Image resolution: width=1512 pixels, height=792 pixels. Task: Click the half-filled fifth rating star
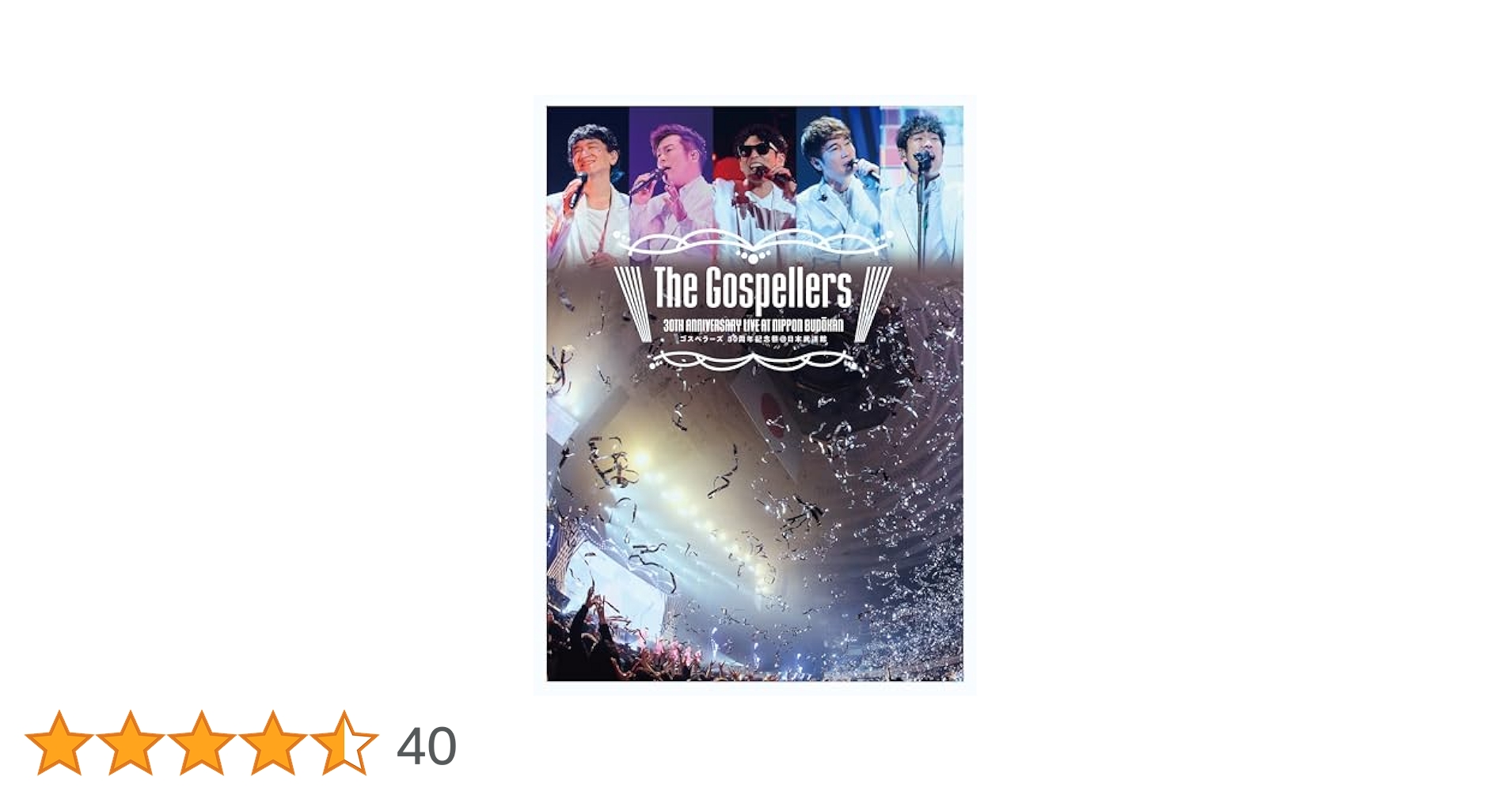click(x=344, y=743)
